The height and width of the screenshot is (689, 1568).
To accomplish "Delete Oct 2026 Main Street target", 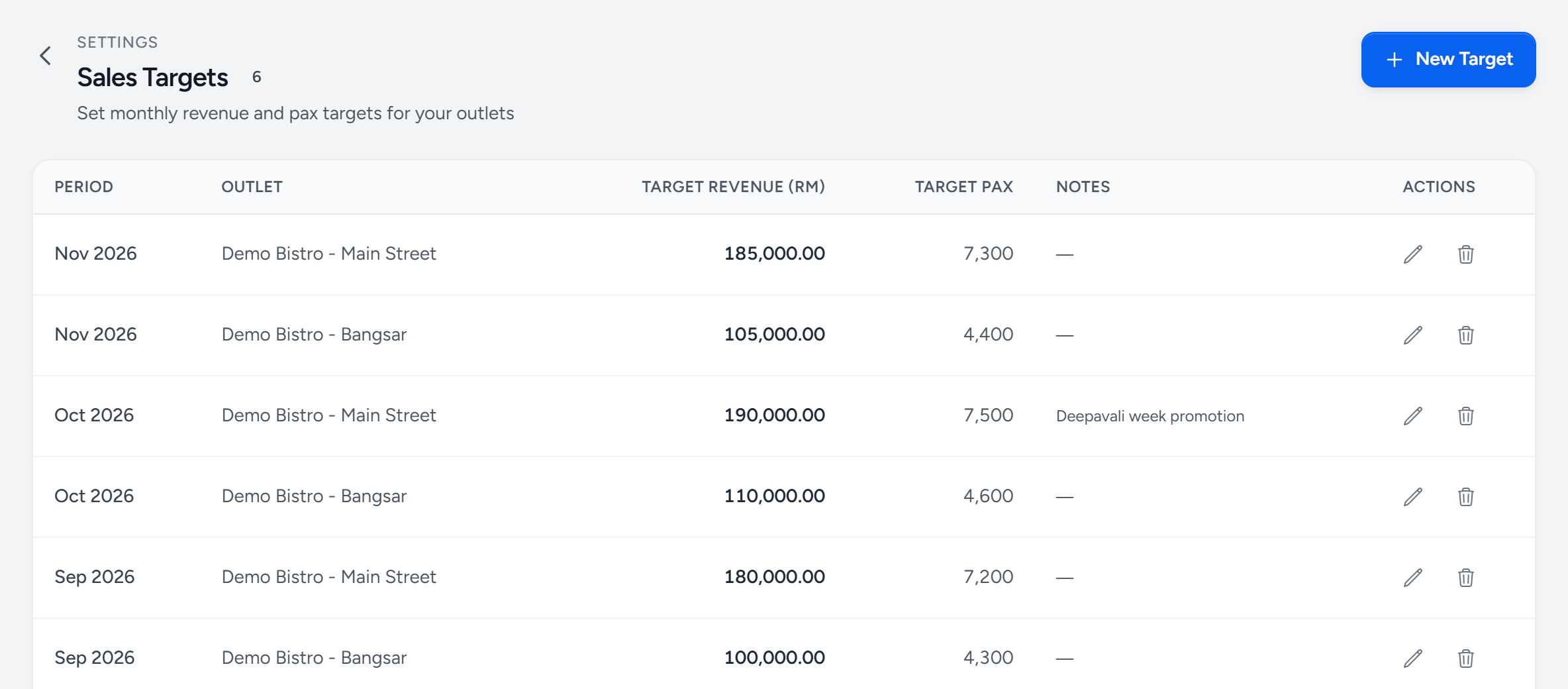I will click(1466, 416).
